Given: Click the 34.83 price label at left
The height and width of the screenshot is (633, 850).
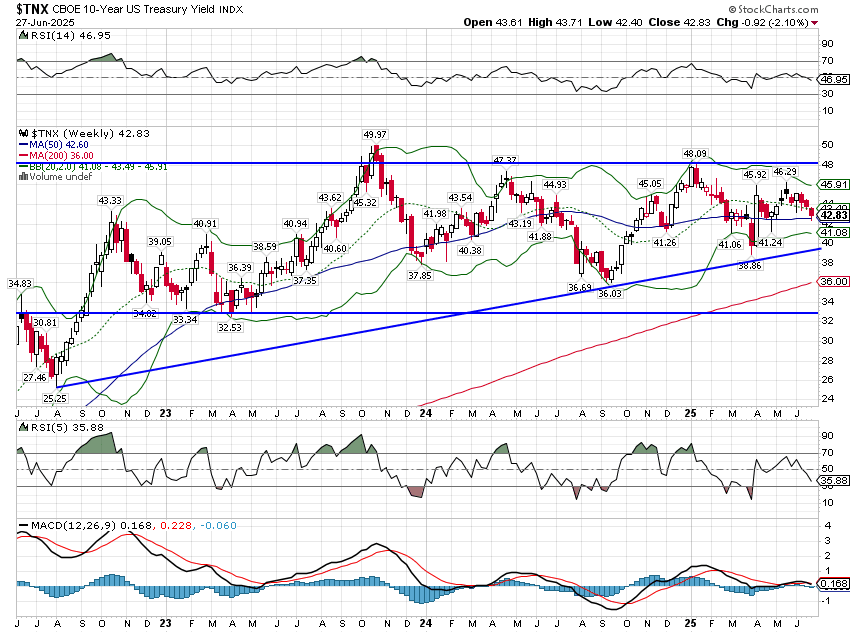Looking at the screenshot, I should (x=20, y=283).
